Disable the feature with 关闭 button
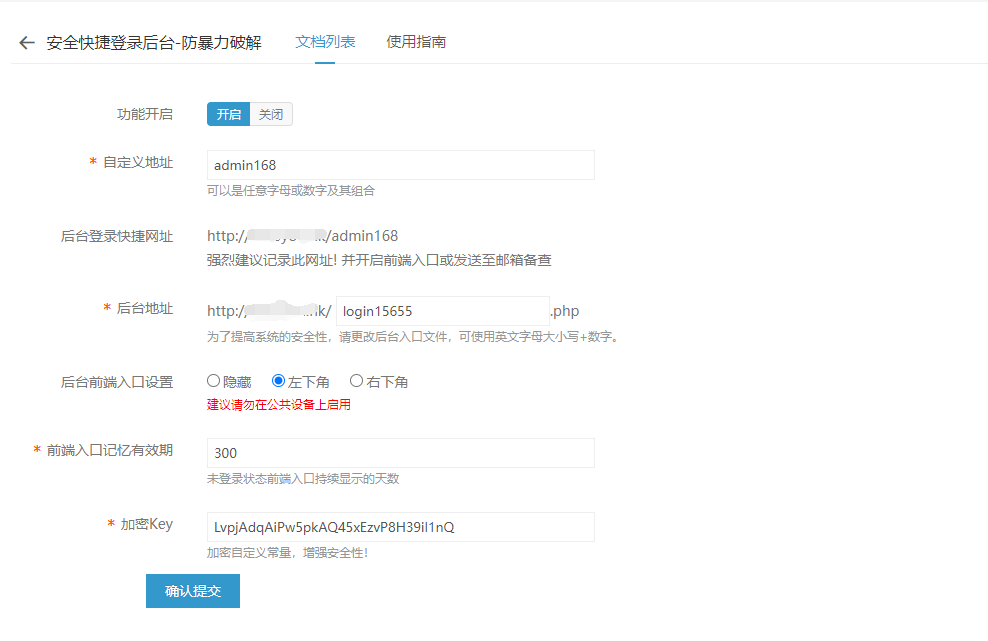The height and width of the screenshot is (641, 988). [x=271, y=114]
